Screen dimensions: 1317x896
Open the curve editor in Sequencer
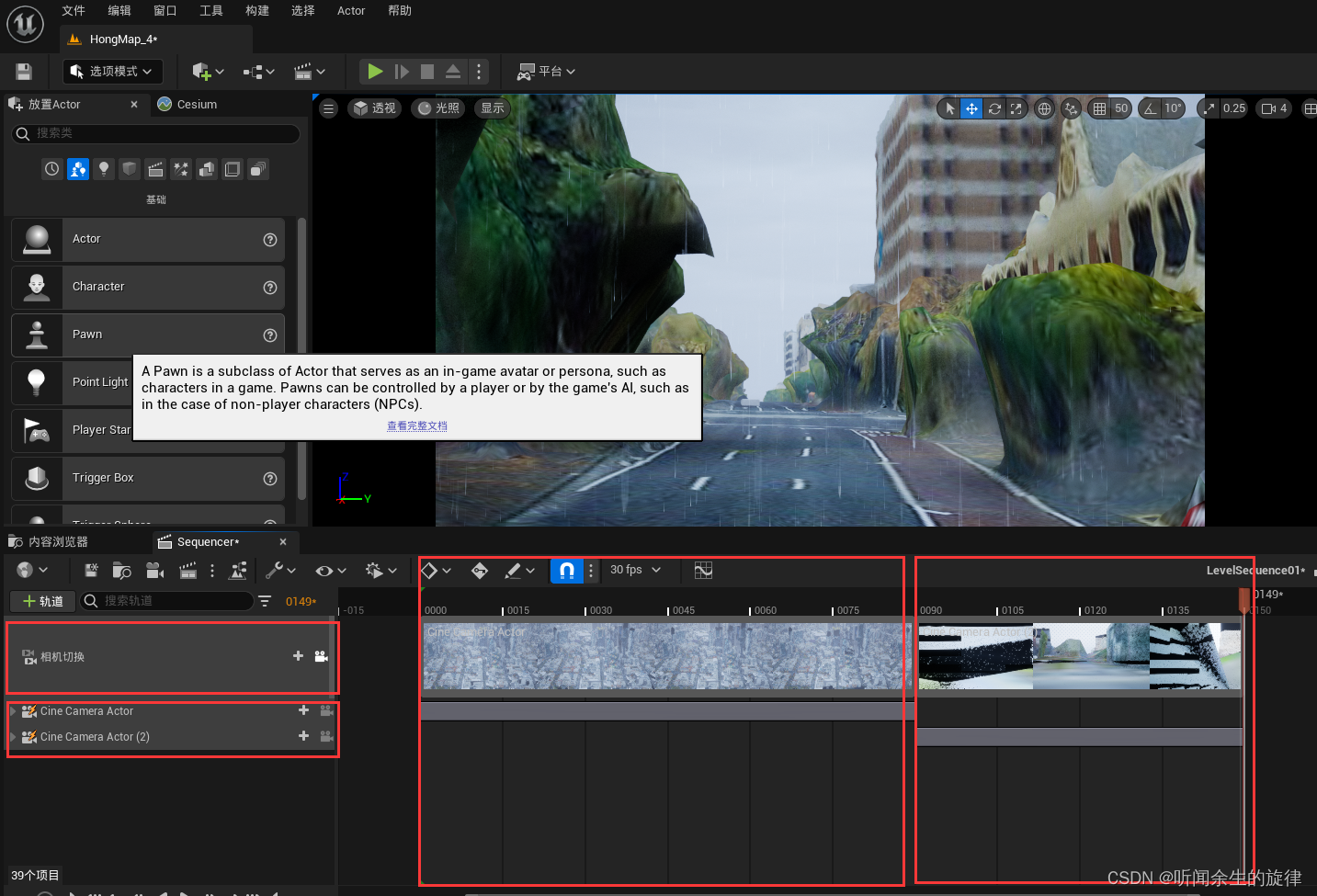pyautogui.click(x=703, y=571)
